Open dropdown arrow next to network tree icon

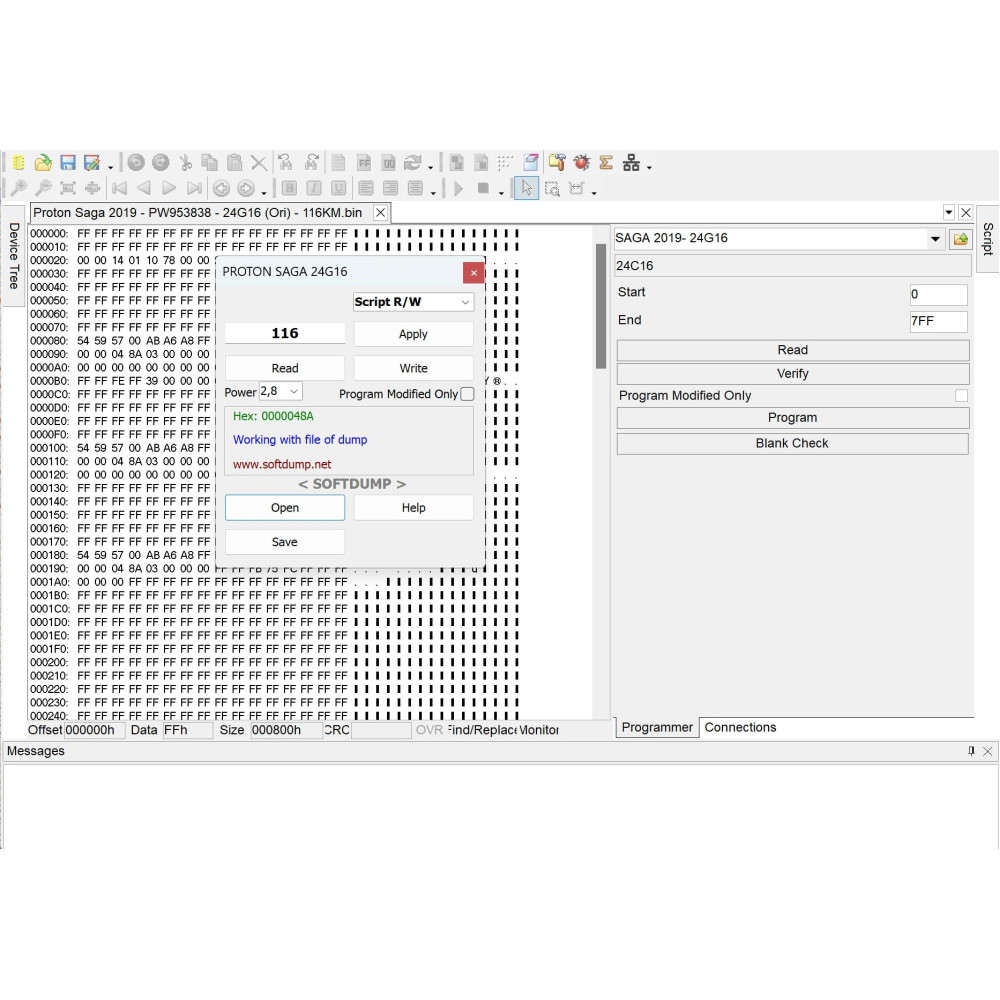click(x=649, y=167)
